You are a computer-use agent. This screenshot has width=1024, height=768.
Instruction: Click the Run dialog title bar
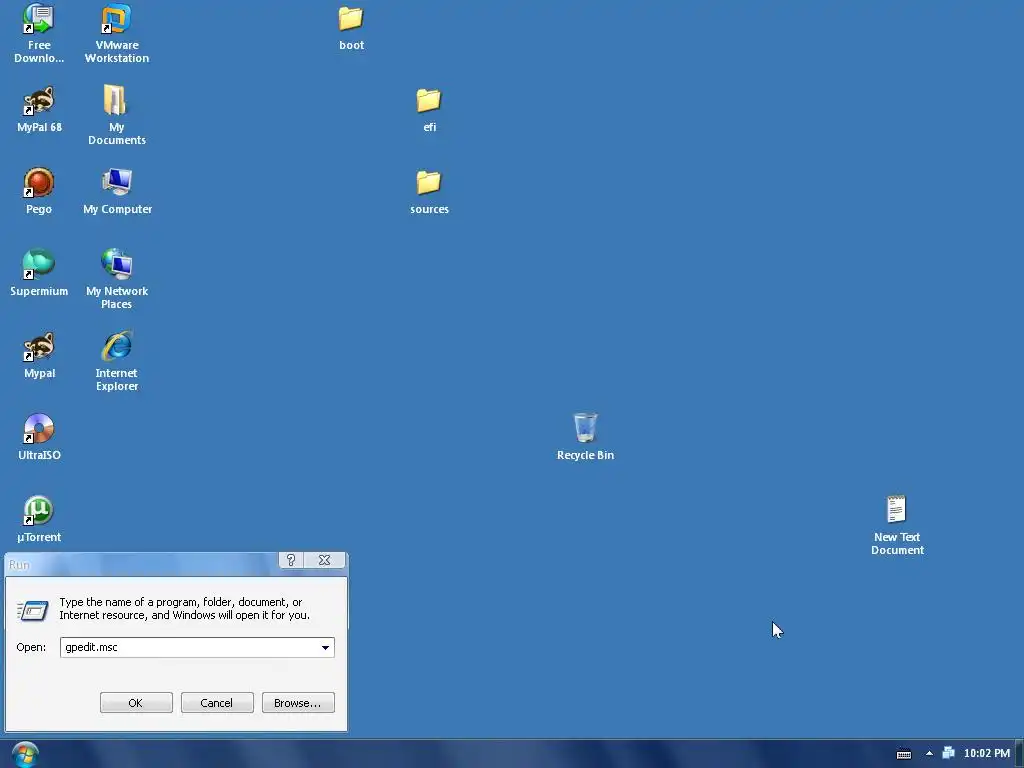[144, 564]
